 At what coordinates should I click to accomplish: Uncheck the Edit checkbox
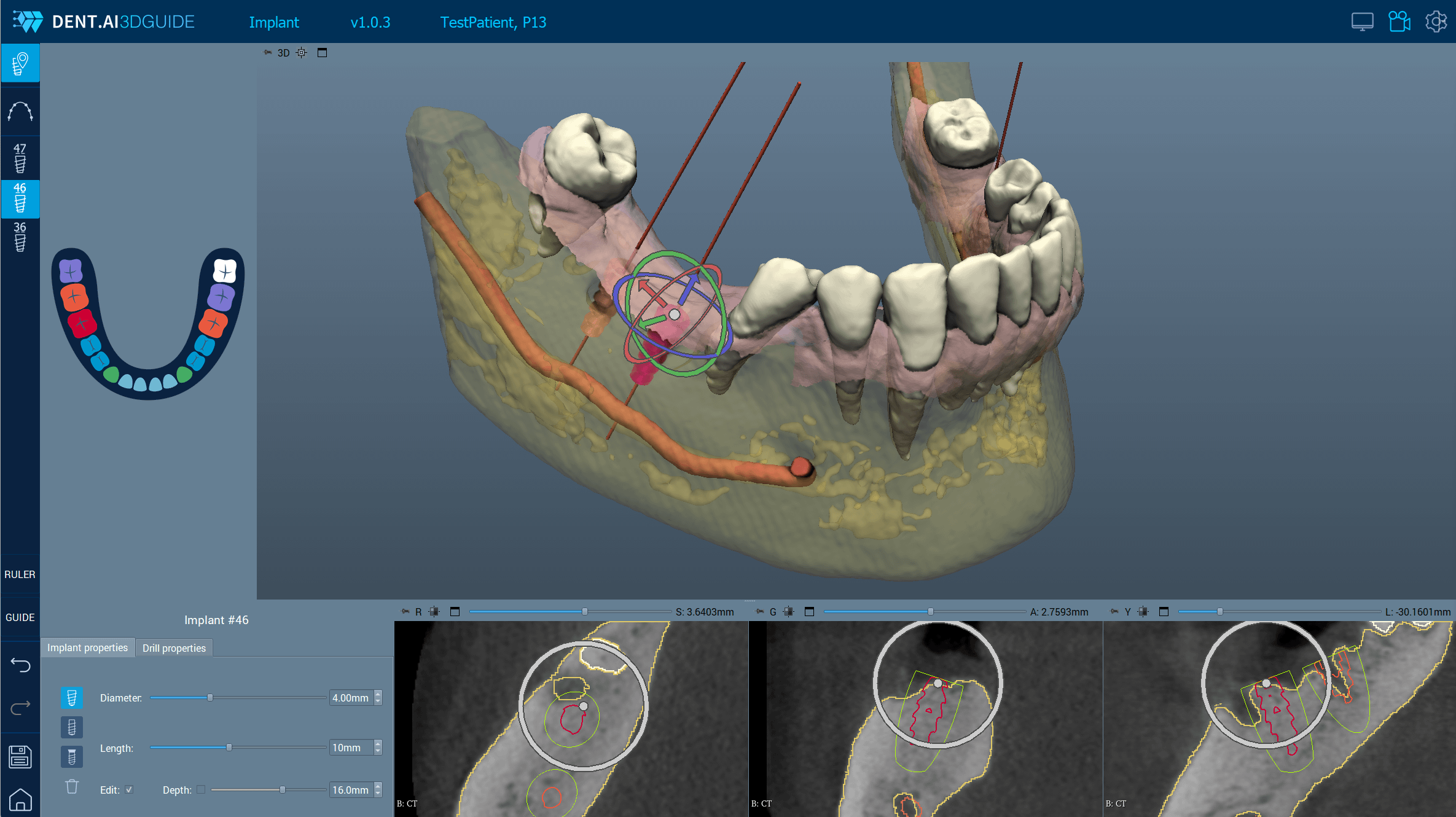129,790
